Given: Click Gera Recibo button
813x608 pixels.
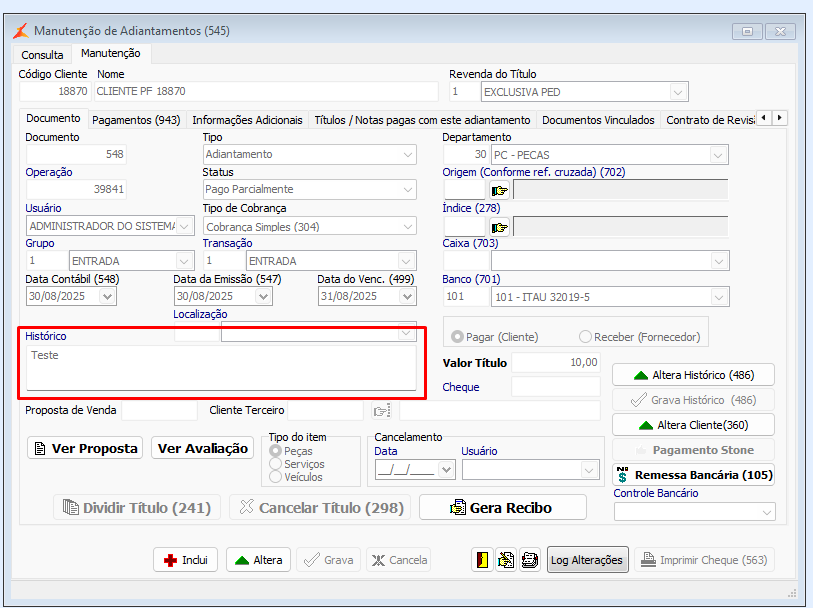Looking at the screenshot, I should point(502,507).
